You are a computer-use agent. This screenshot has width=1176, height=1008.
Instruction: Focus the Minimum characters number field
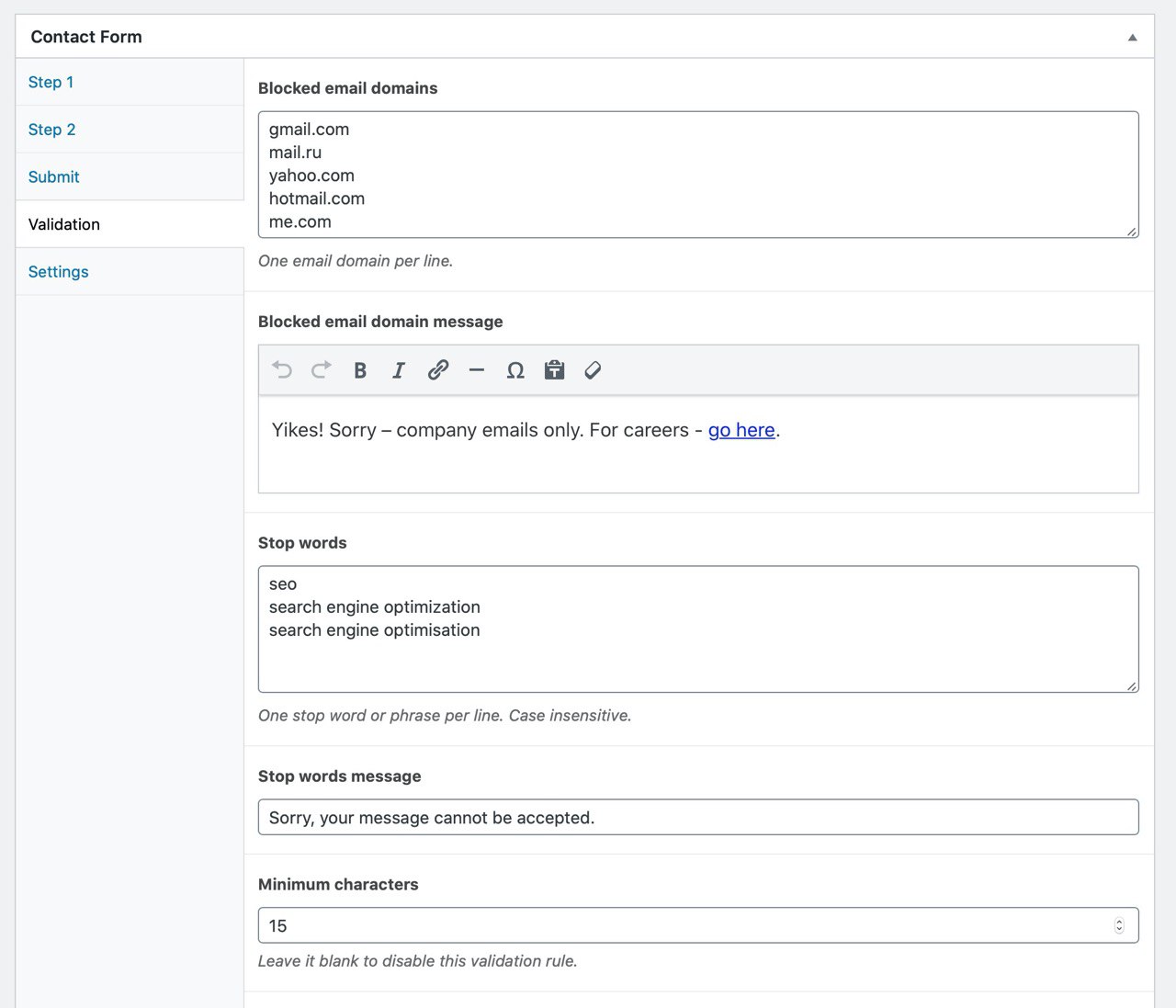pos(698,925)
